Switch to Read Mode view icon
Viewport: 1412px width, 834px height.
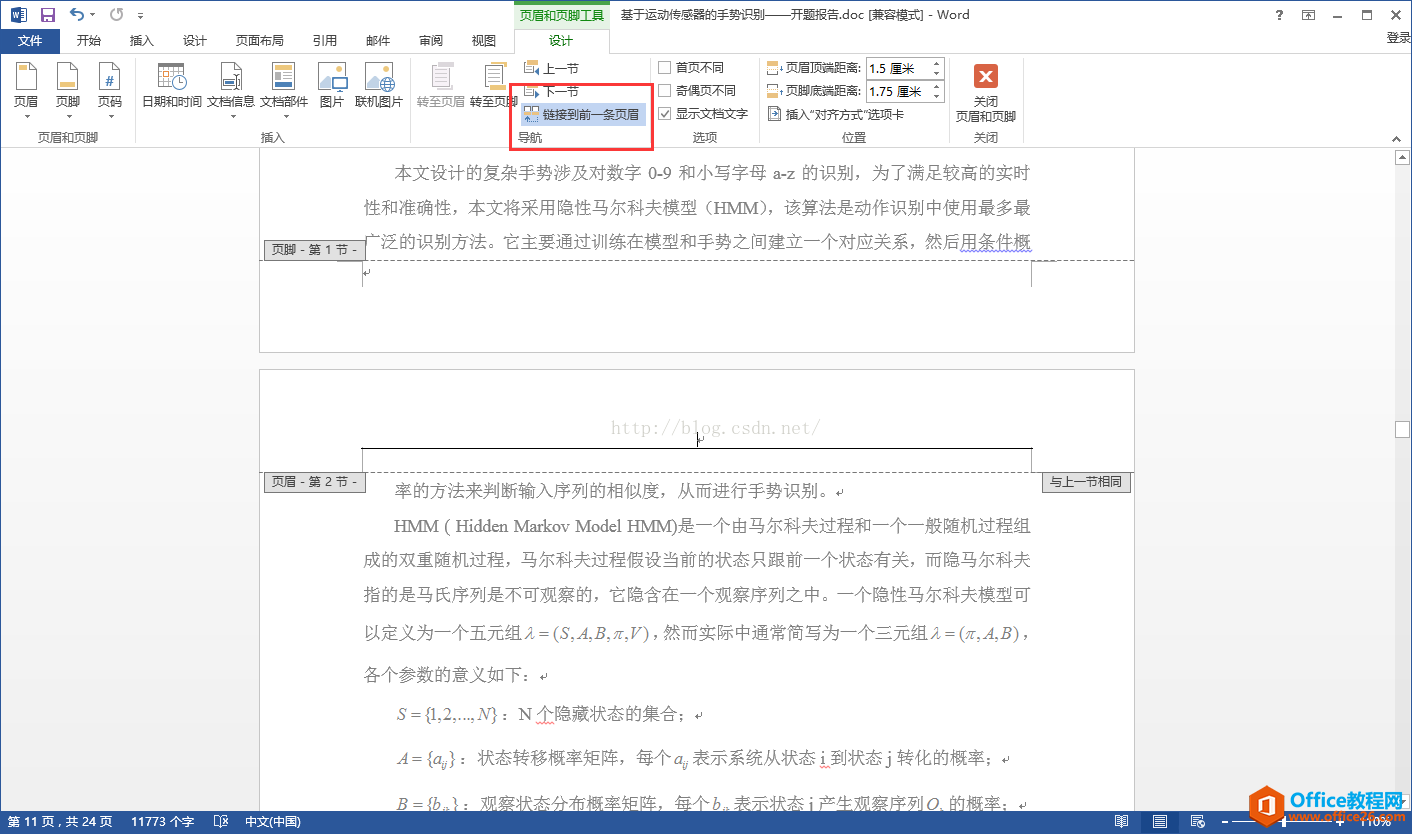1122,822
